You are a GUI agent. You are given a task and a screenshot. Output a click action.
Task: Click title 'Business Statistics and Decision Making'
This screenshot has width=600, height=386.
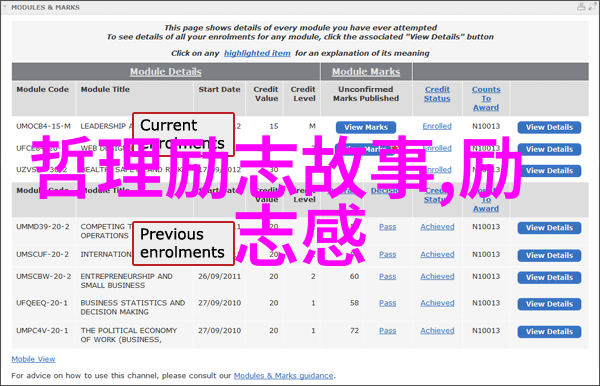click(133, 307)
